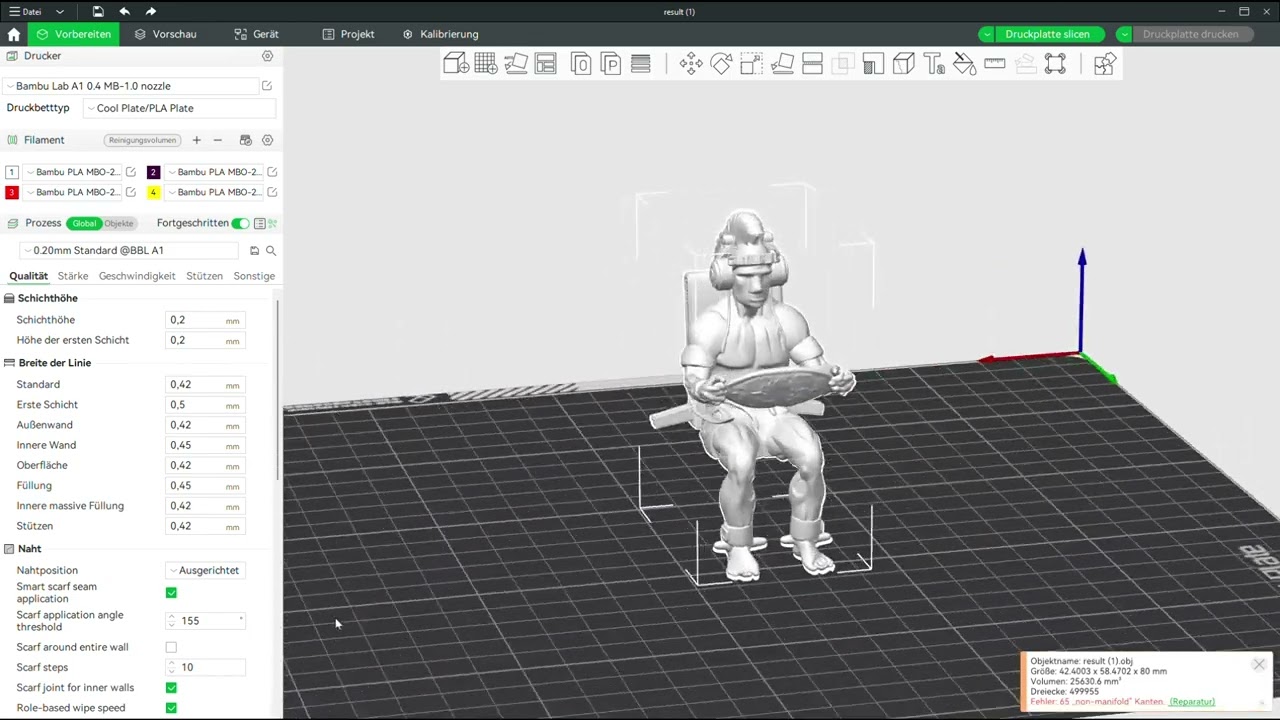Viewport: 1280px width, 720px height.
Task: Select the Scale tool
Action: pos(751,64)
